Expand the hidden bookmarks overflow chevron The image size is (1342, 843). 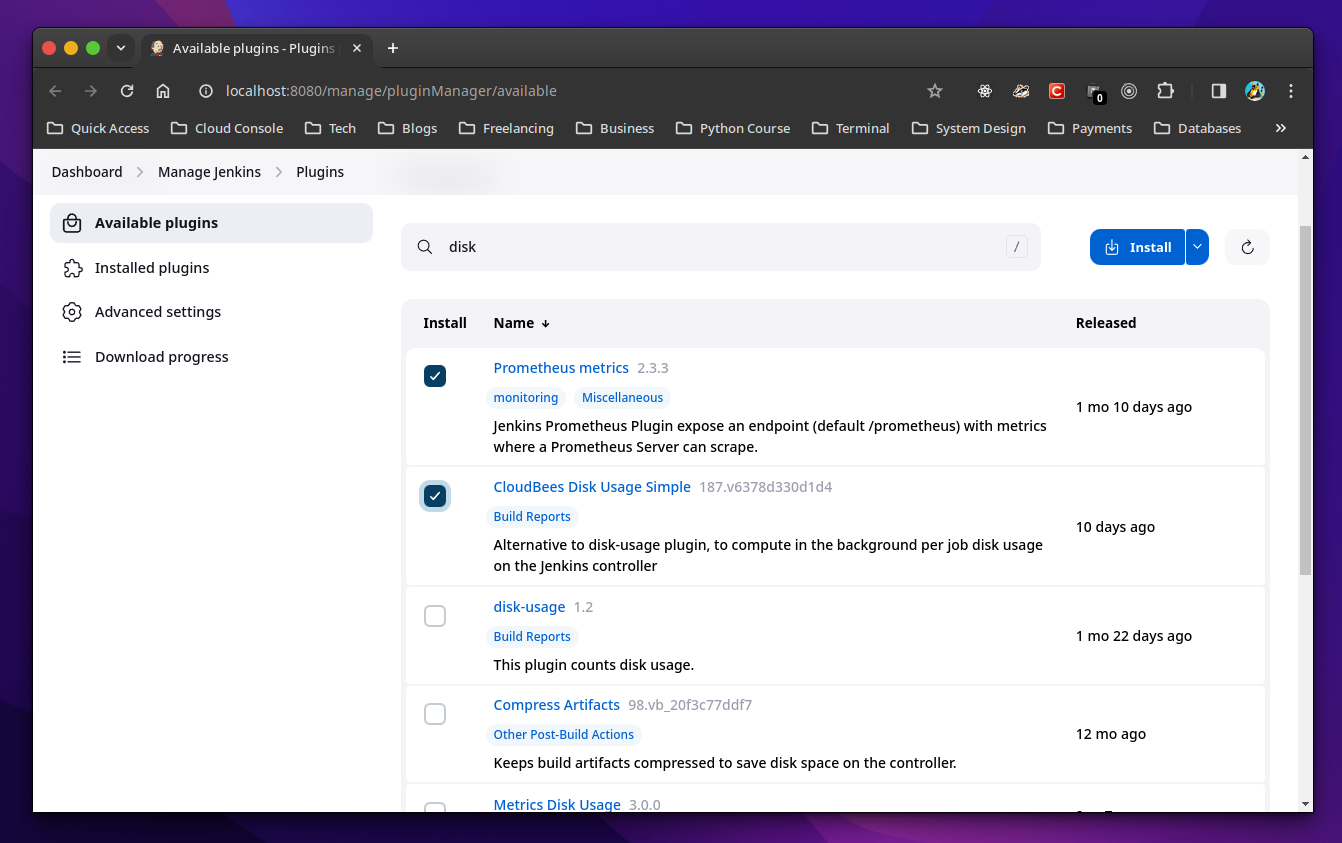pyautogui.click(x=1281, y=128)
